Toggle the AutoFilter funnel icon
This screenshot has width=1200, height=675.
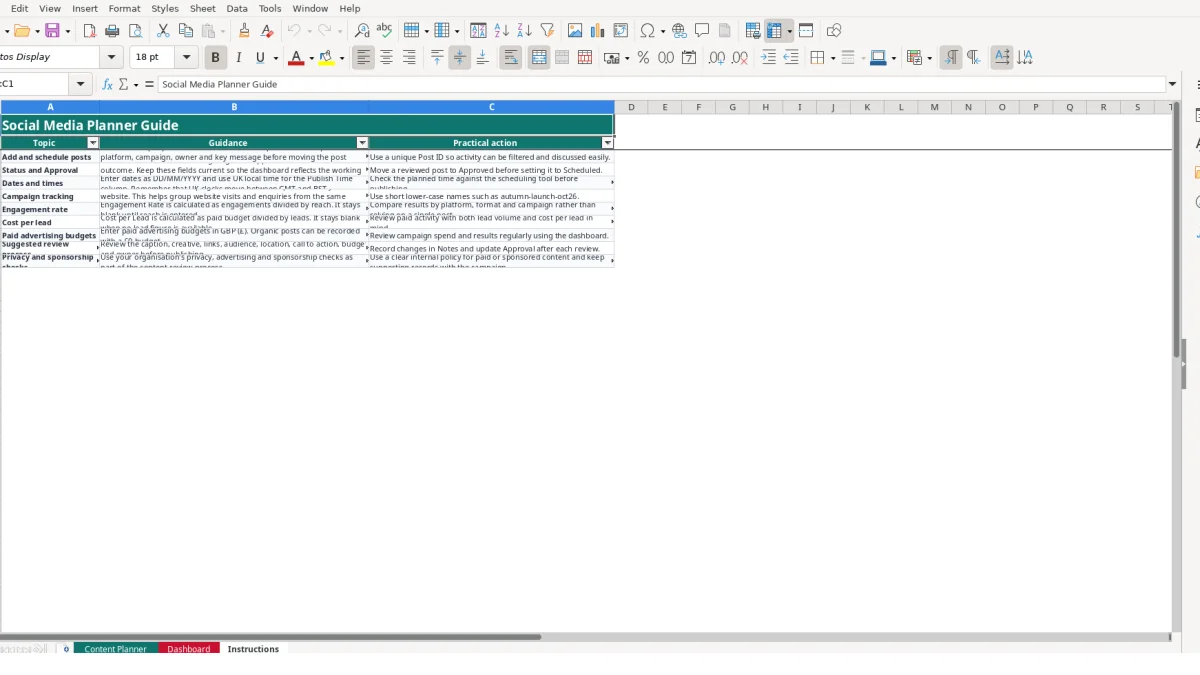click(x=547, y=31)
